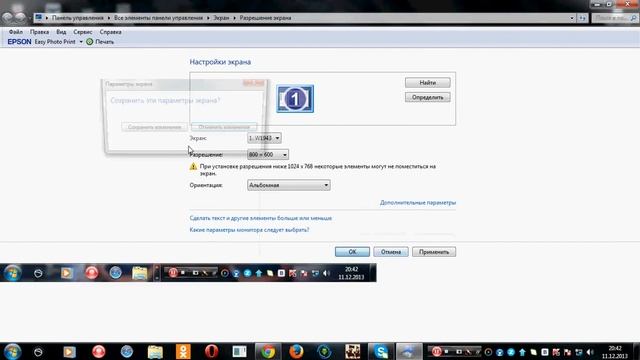The width and height of the screenshot is (640, 360).
Task: Click the Найти button
Action: pyautogui.click(x=427, y=82)
